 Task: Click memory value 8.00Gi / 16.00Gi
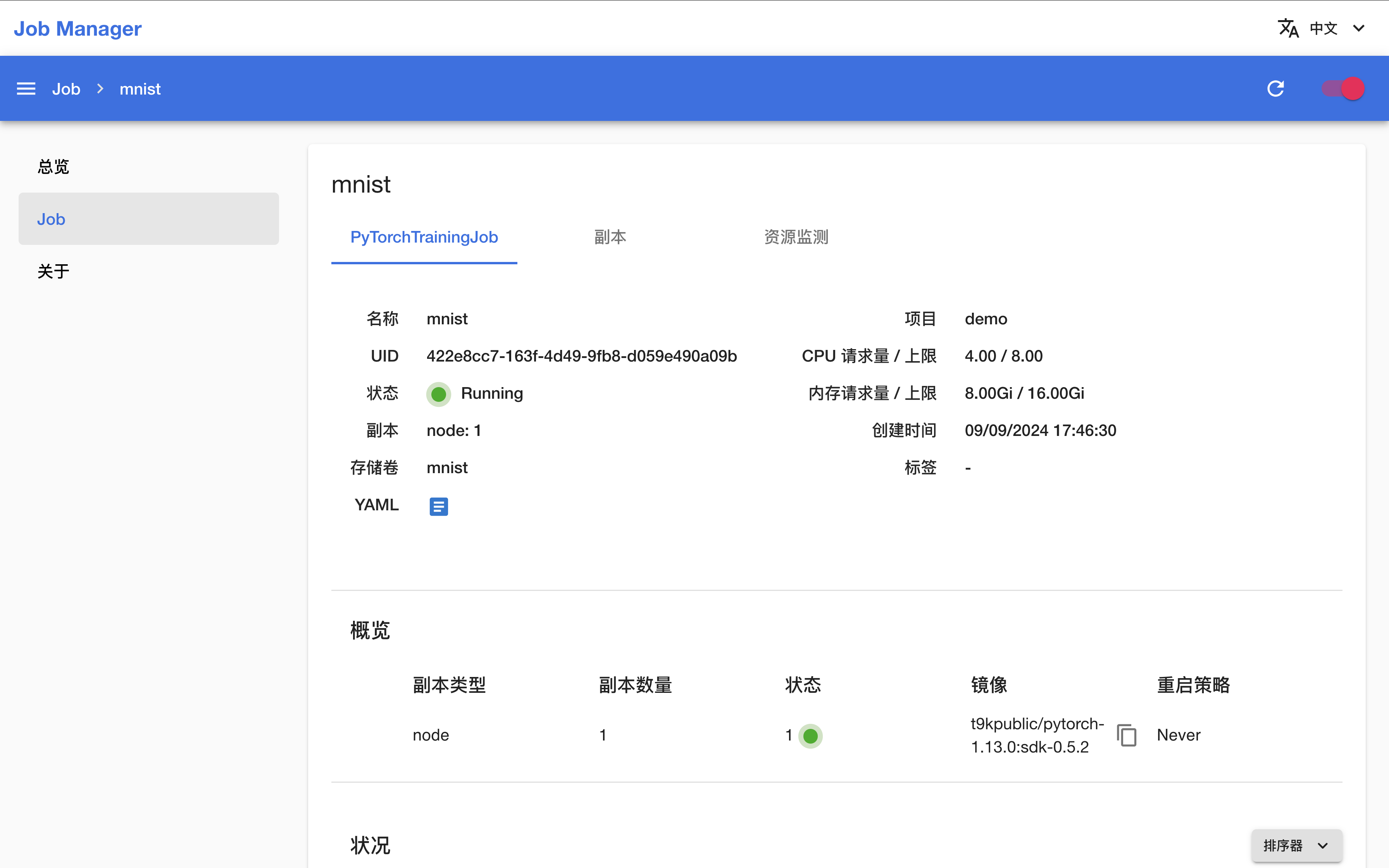point(1025,393)
